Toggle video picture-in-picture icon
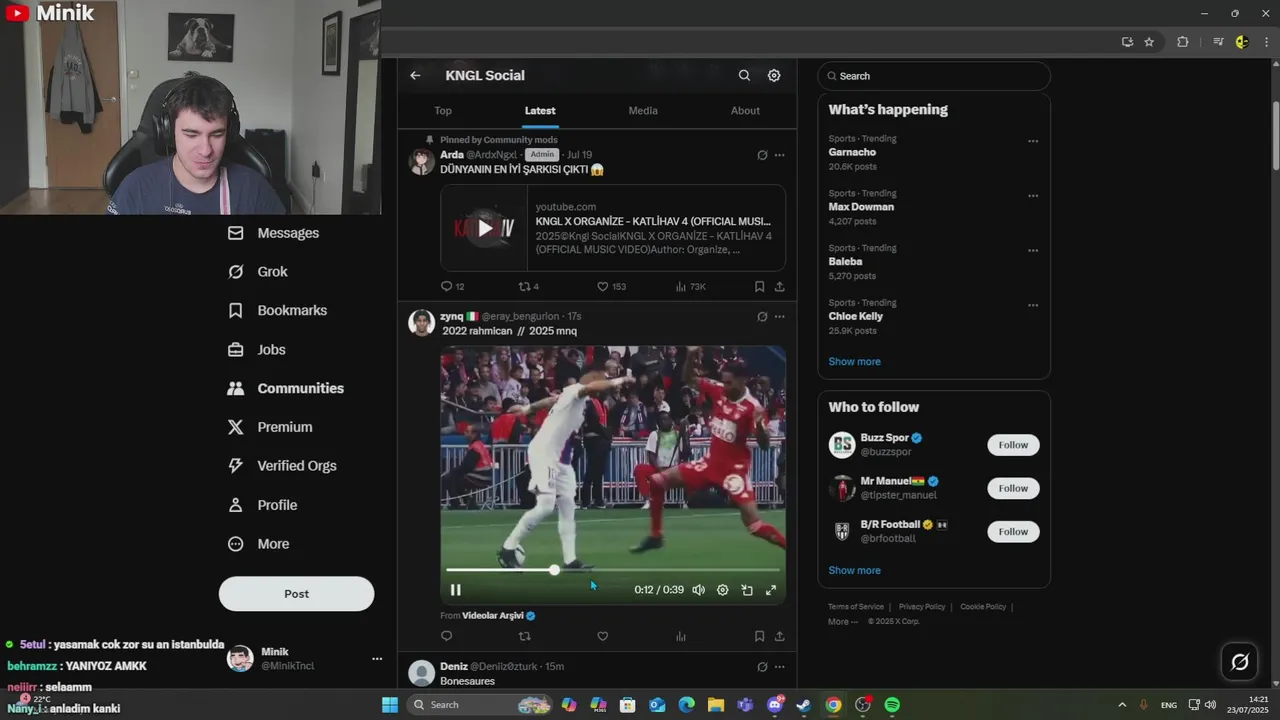 tap(747, 590)
